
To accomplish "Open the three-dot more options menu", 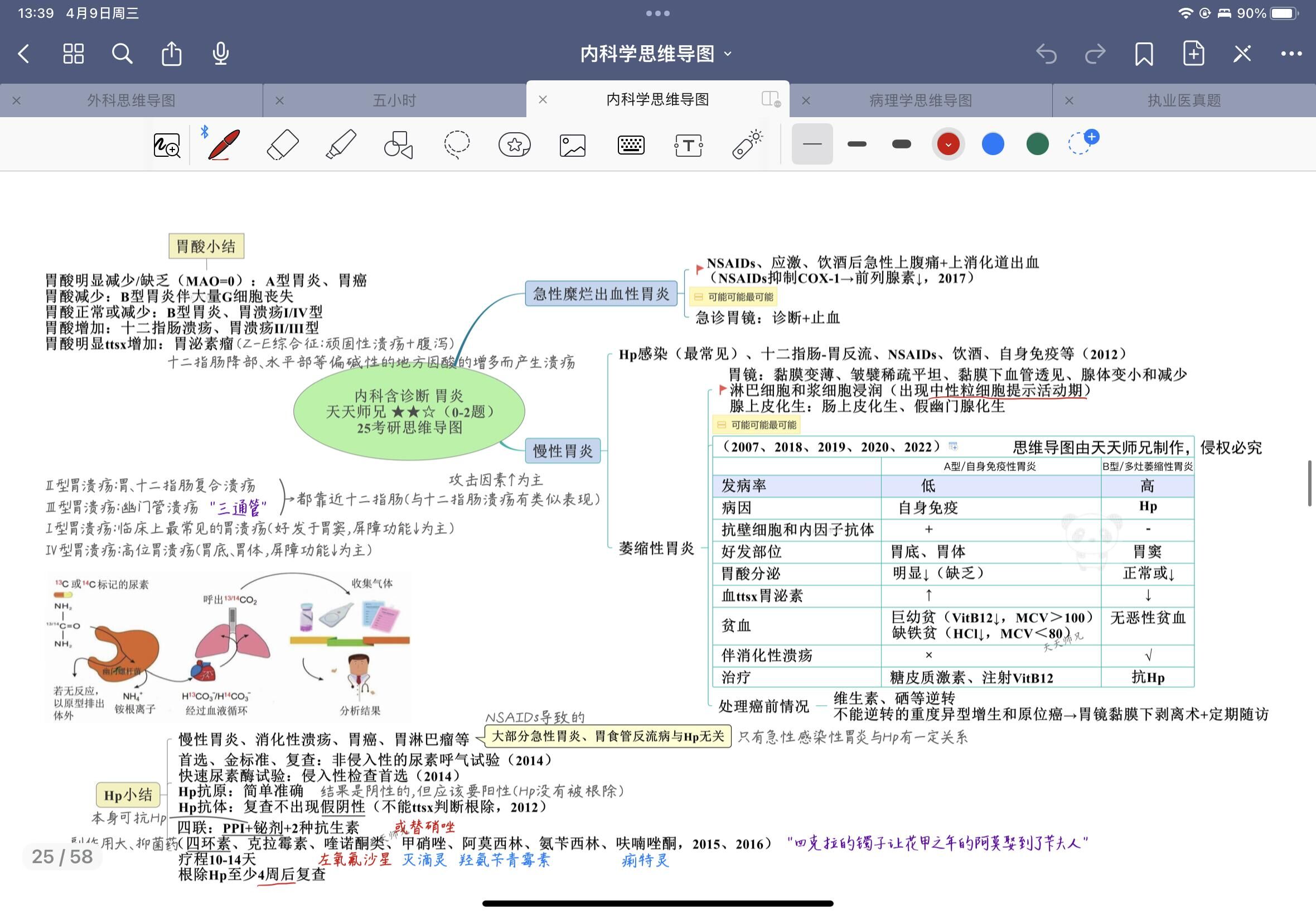I will pos(1291,54).
